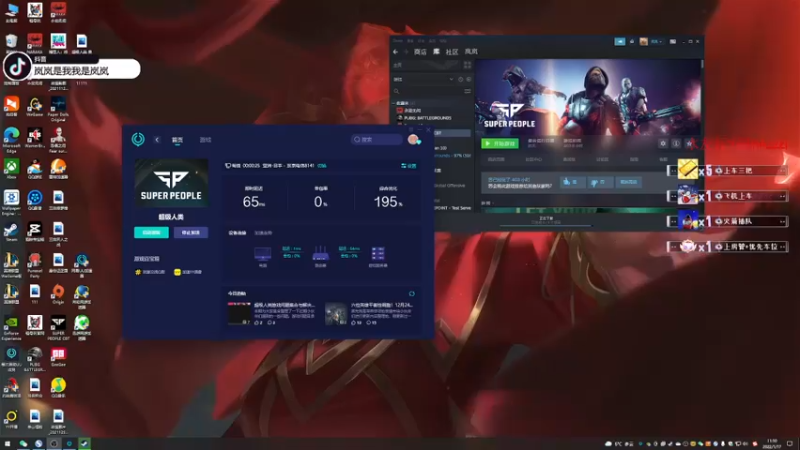Click the server device icon in accelerator
Viewport: 800px width, 450px height.
[378, 254]
